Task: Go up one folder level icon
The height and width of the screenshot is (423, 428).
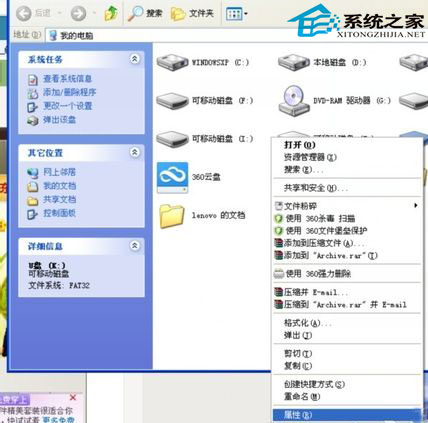Action: pyautogui.click(x=111, y=14)
